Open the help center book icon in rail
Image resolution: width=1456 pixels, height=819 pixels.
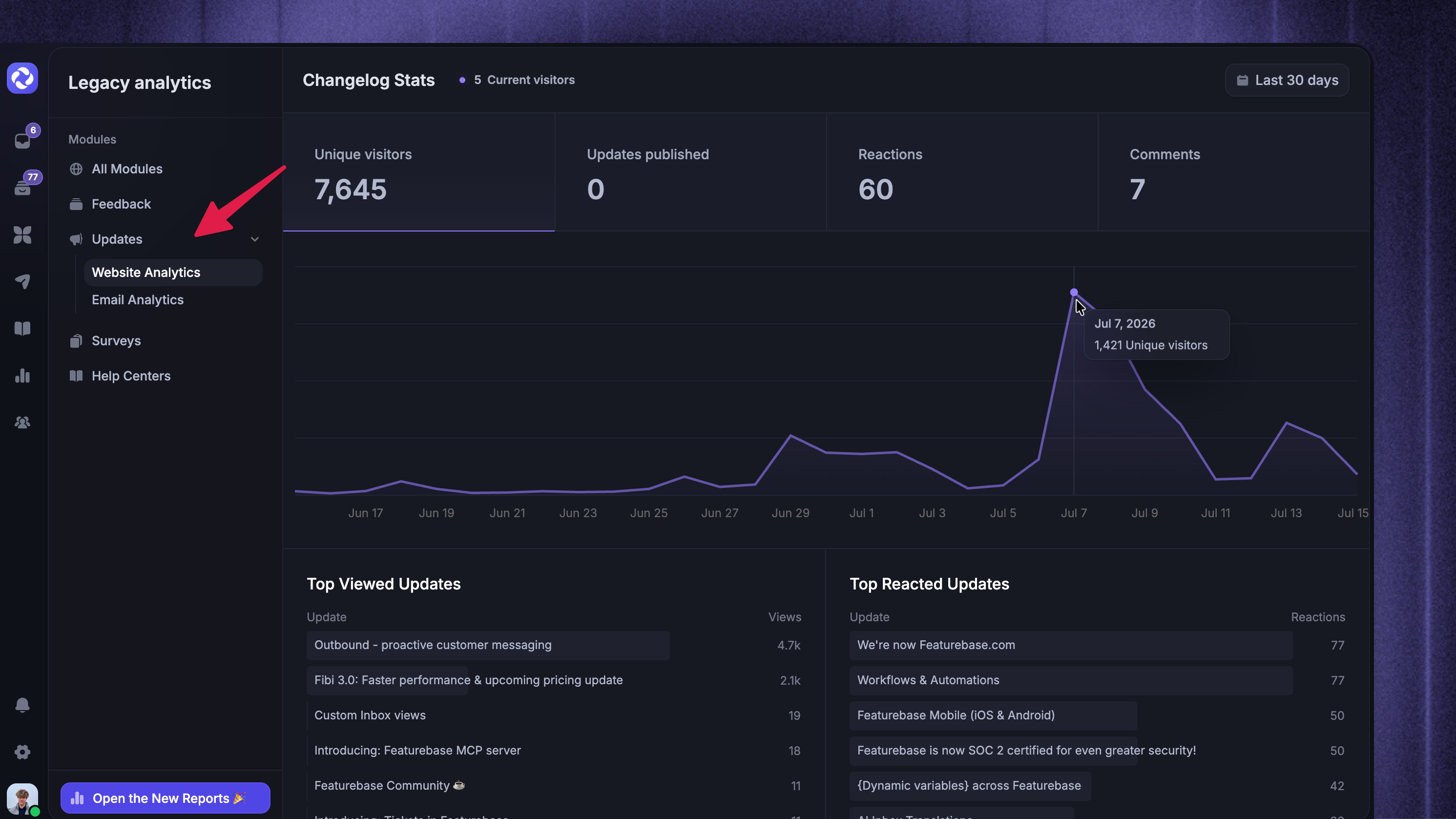tap(22, 328)
